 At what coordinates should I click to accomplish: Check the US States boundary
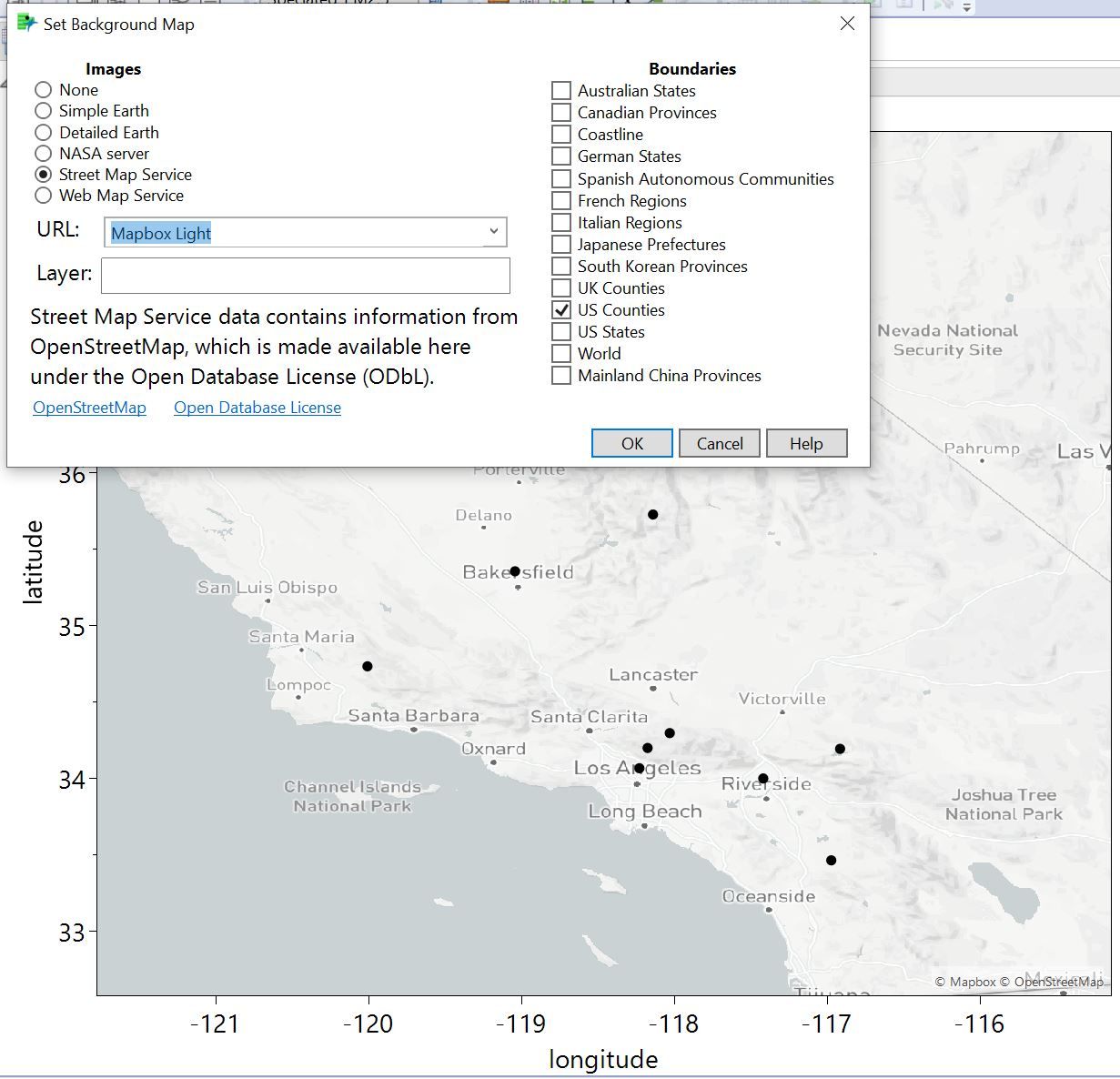[x=560, y=331]
